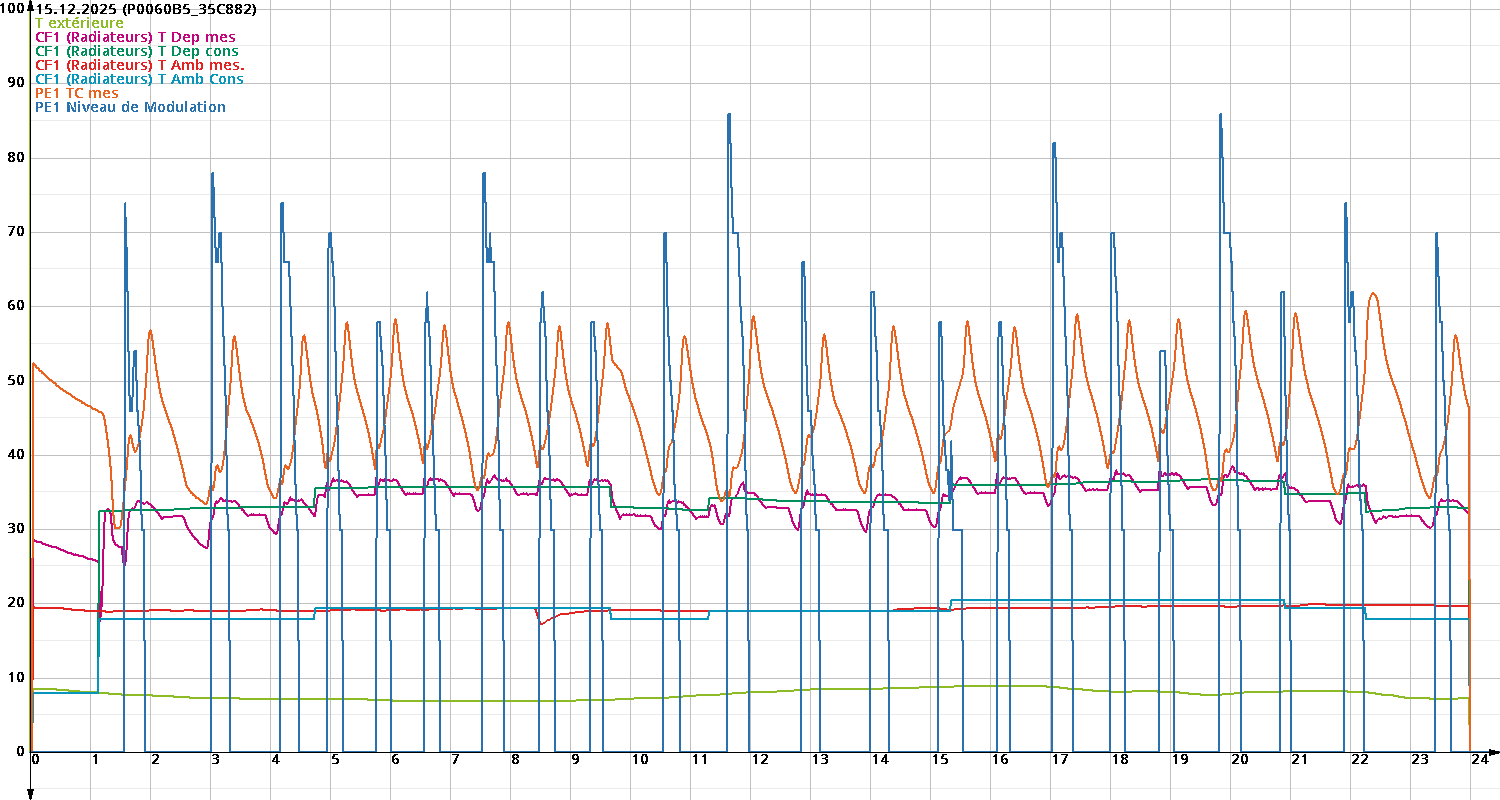Image resolution: width=1500 pixels, height=800 pixels.
Task: Click the X-axis hour label 5
Action: 336,760
